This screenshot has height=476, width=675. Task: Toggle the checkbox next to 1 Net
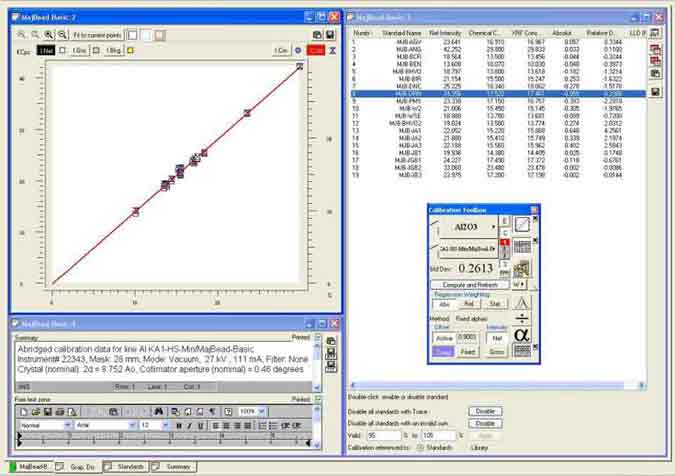pyautogui.click(x=65, y=49)
